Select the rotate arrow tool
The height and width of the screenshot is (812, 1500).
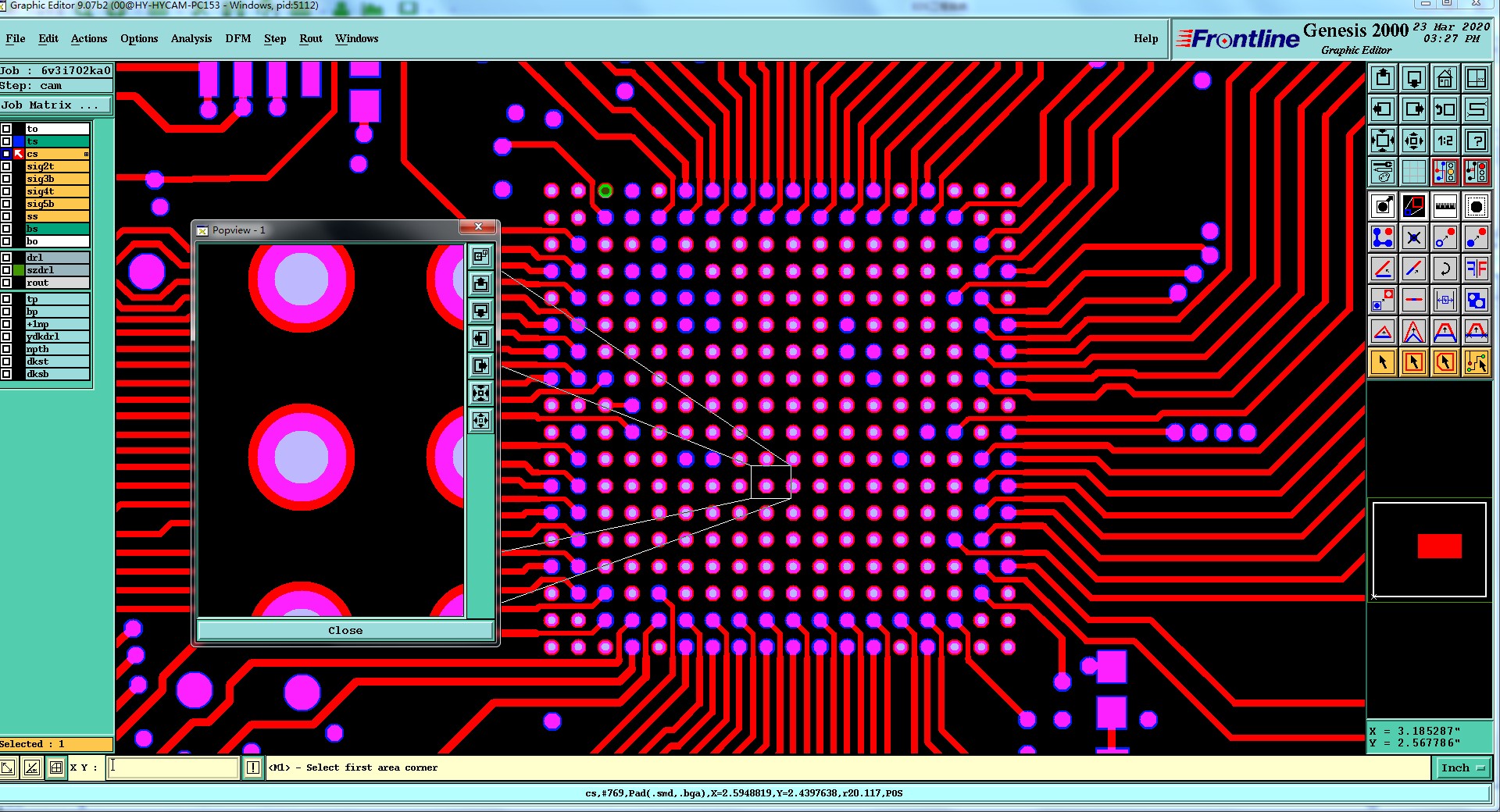click(1445, 269)
